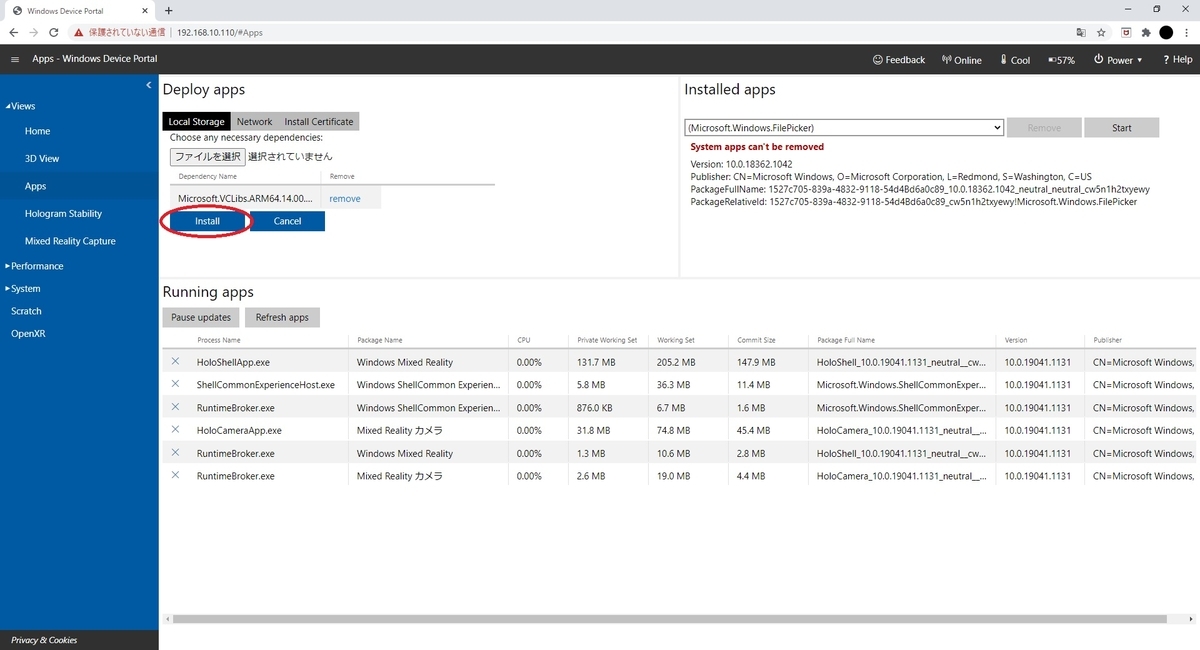Click the Online network status indicator

[962, 60]
